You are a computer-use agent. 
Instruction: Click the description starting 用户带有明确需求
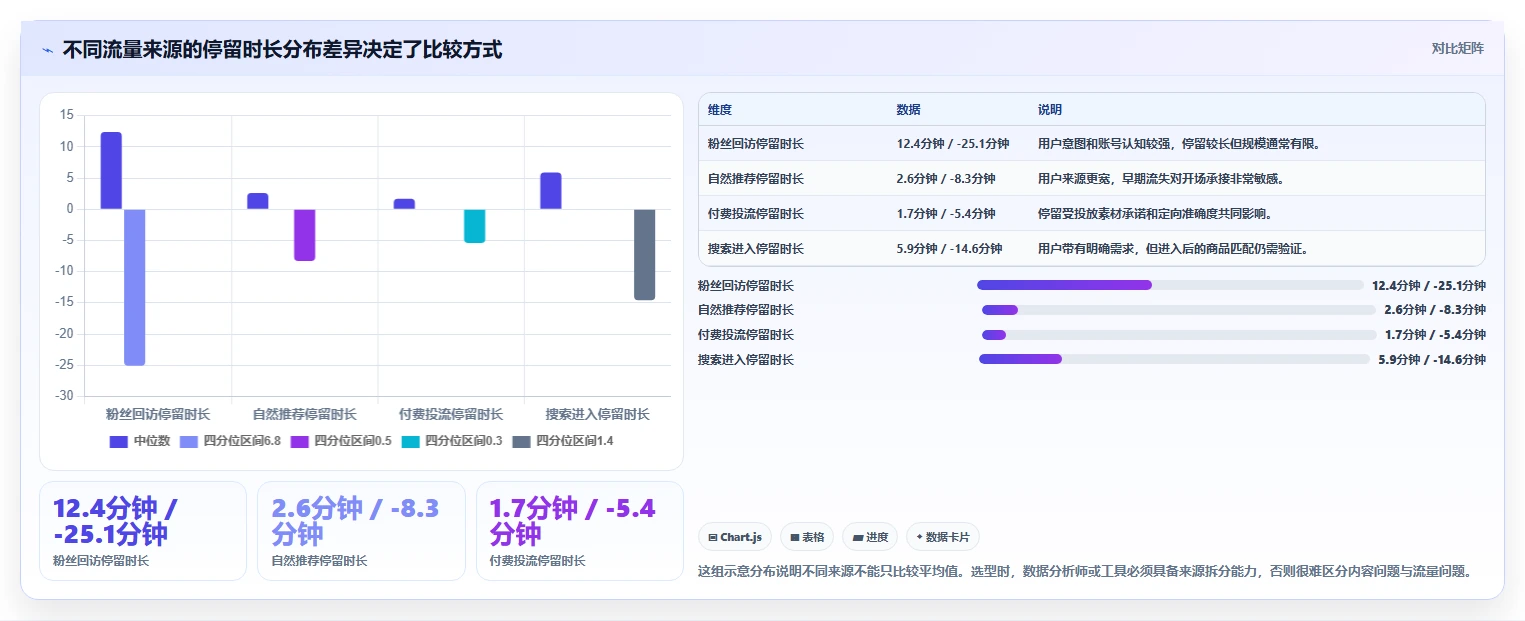coord(1174,249)
